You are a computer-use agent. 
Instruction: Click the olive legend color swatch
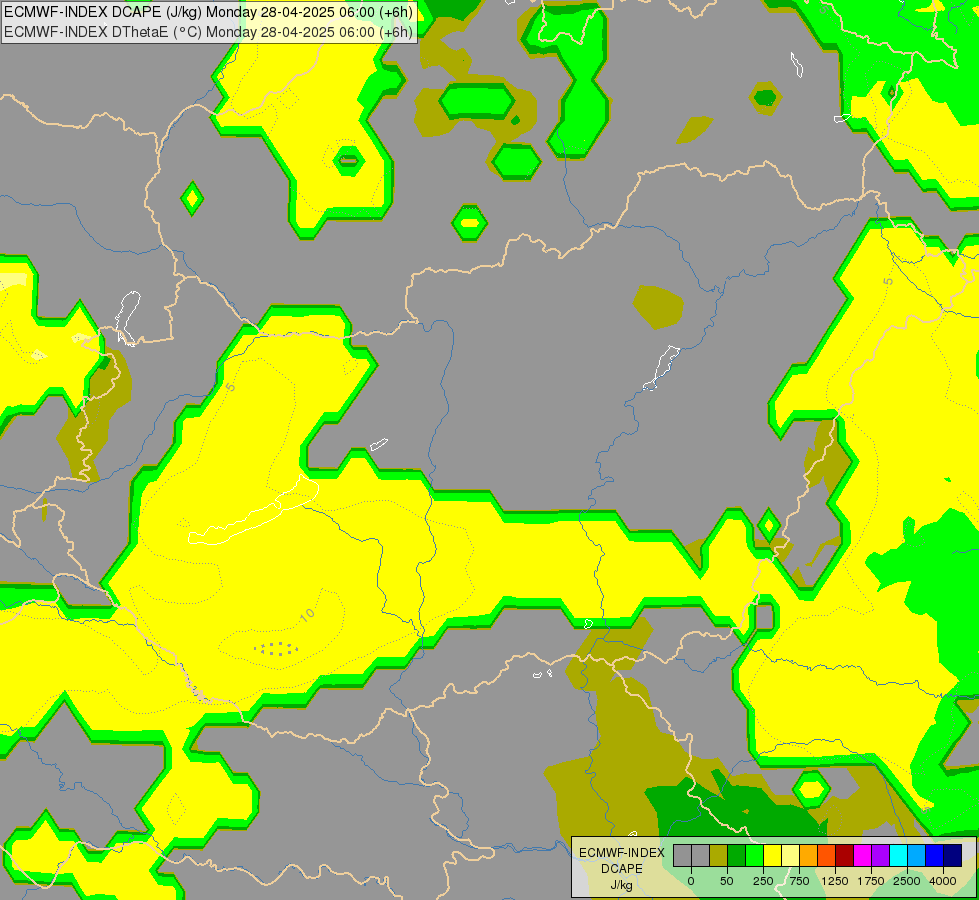point(718,855)
